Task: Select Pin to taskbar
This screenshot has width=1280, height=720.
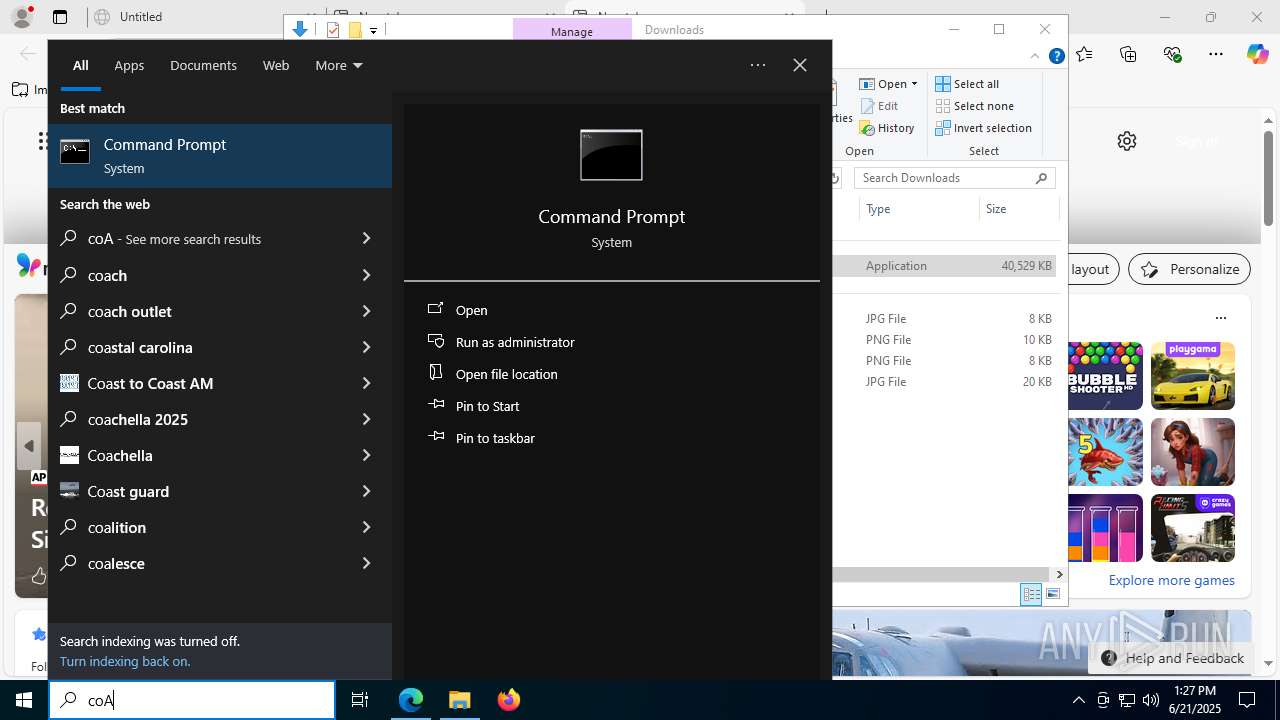Action: (x=495, y=438)
